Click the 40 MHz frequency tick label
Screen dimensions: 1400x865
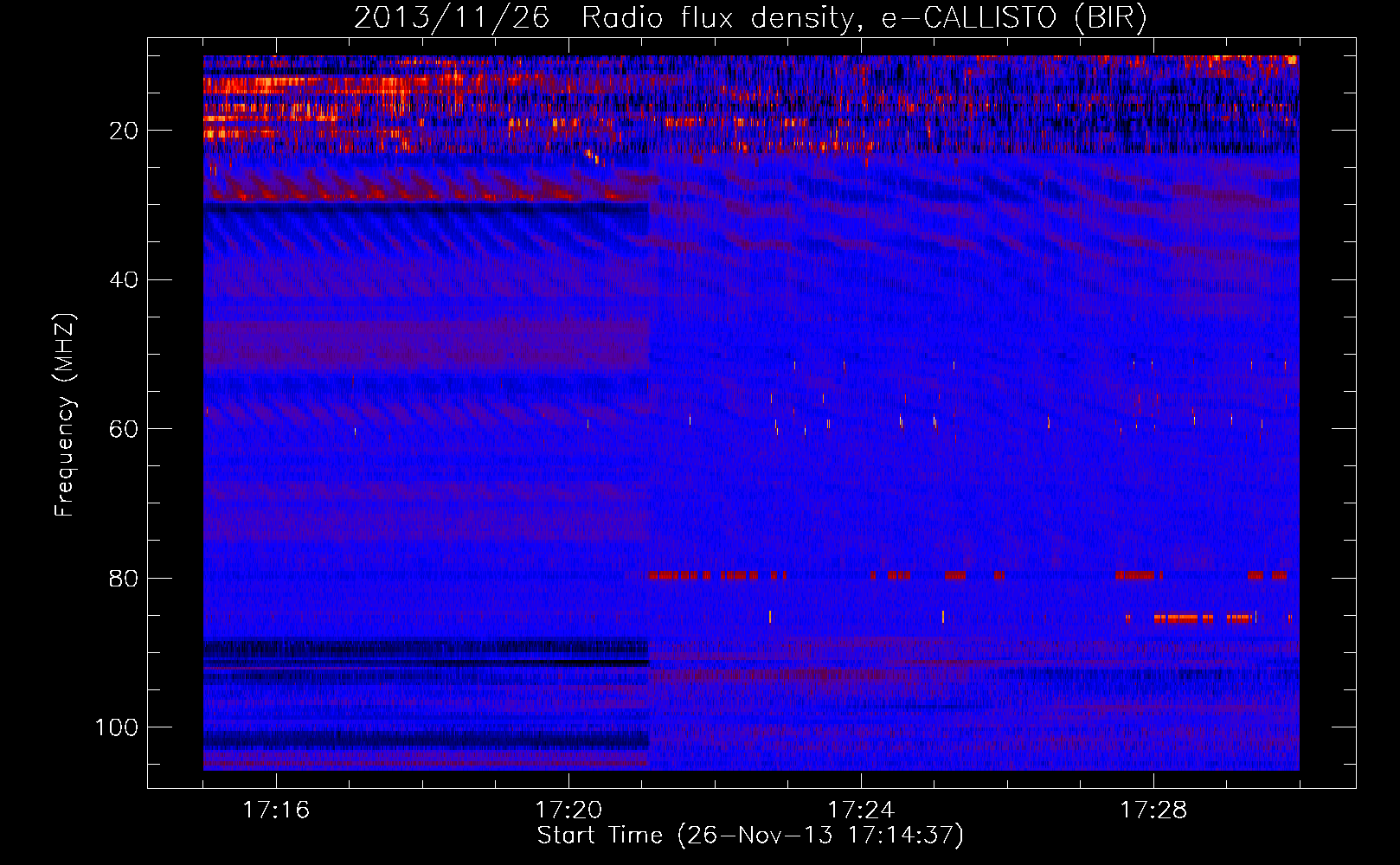124,280
